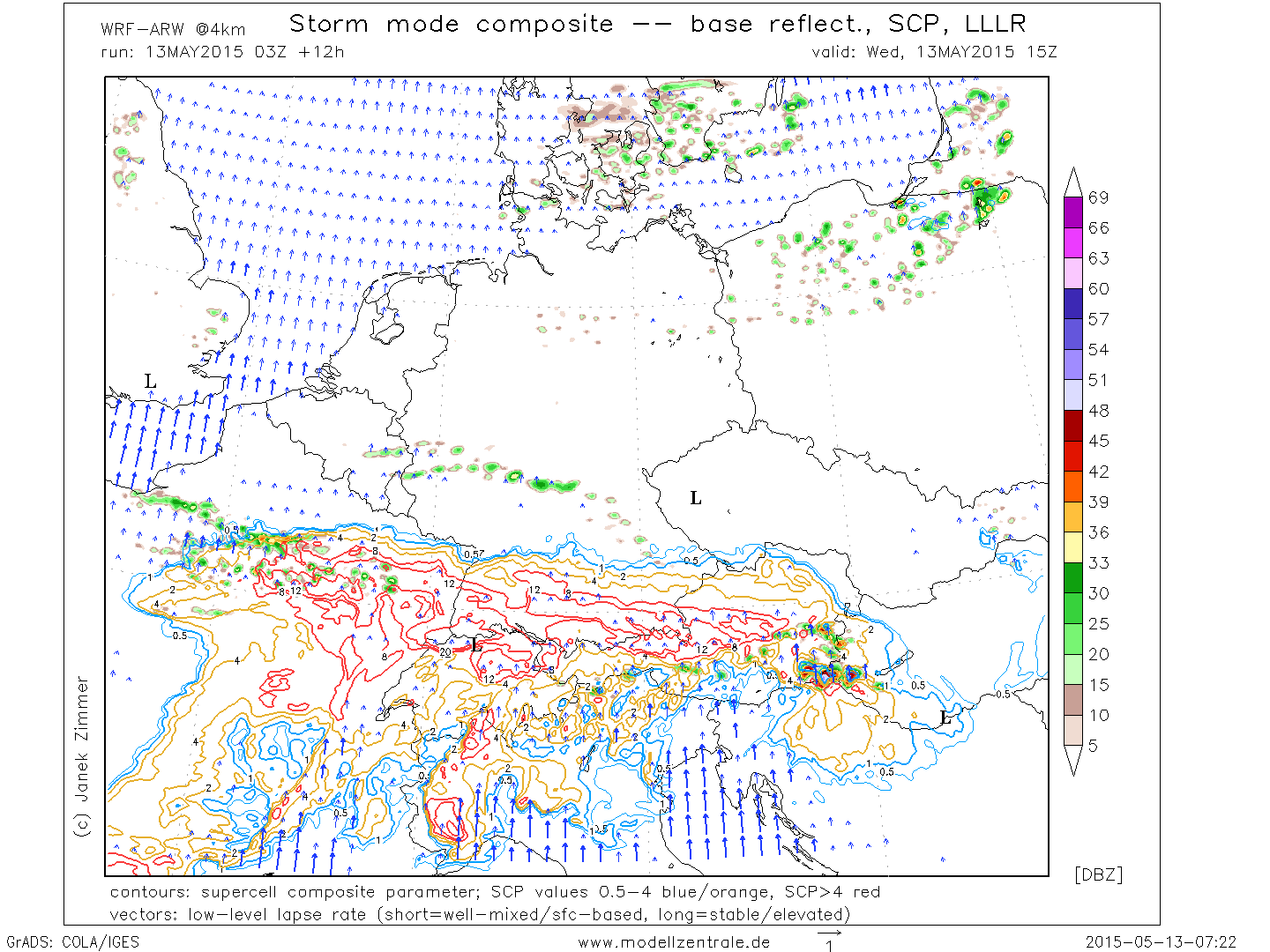Click the purple 66–69 dBZ legend swatch
The image size is (1270, 952).
point(1073,212)
